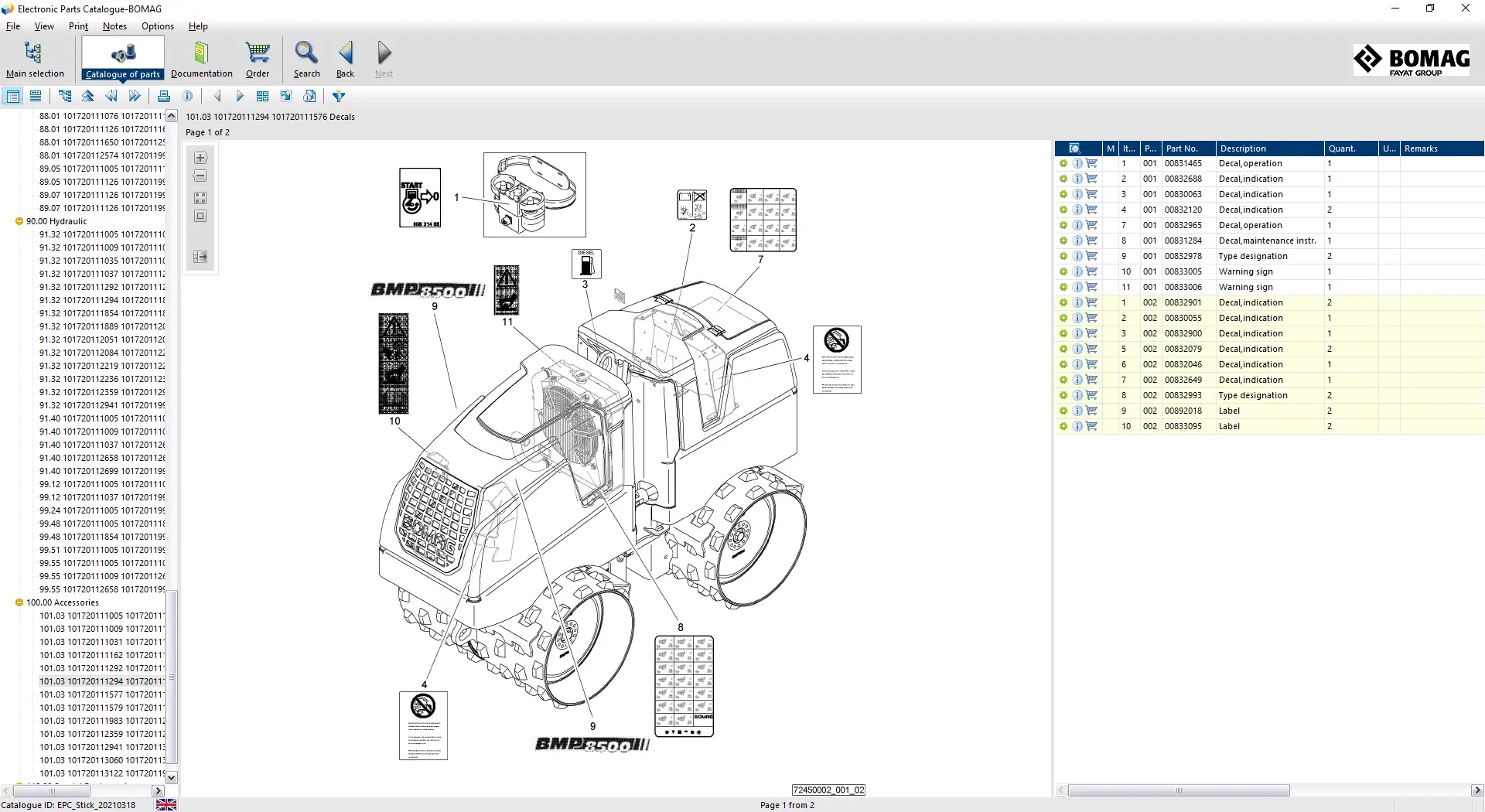Image resolution: width=1485 pixels, height=812 pixels.
Task: Click the tree panel horizontal scrollbar thumb
Action: 52,791
